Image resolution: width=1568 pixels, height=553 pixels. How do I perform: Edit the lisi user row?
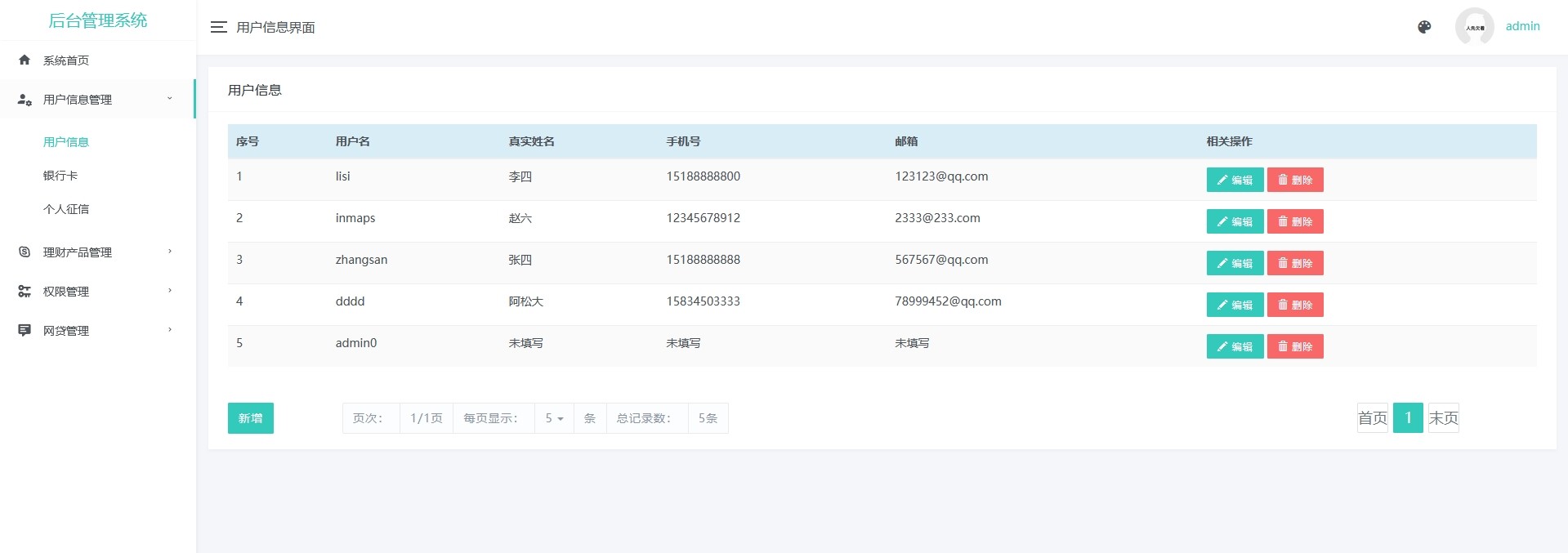pos(1235,180)
